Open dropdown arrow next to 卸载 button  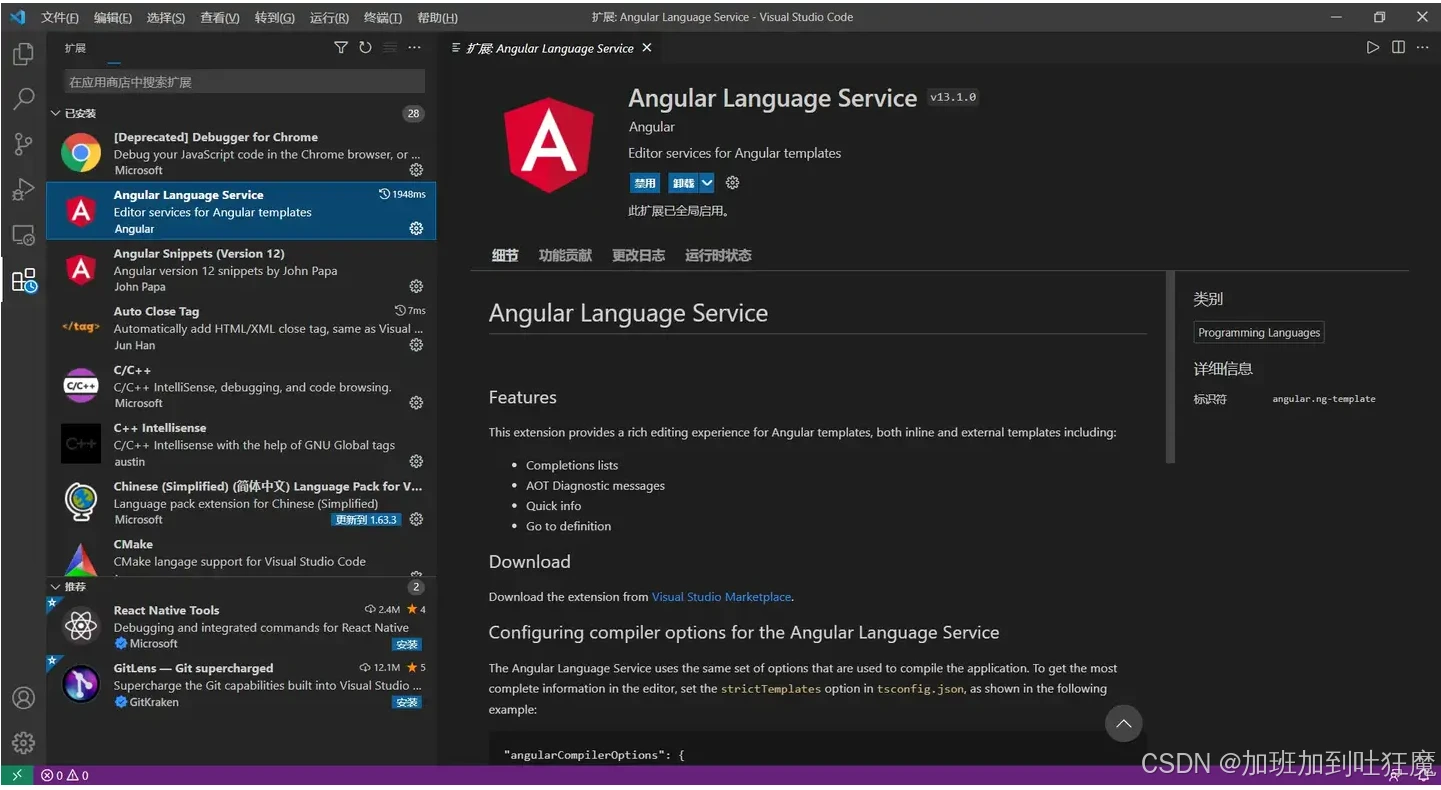[707, 183]
